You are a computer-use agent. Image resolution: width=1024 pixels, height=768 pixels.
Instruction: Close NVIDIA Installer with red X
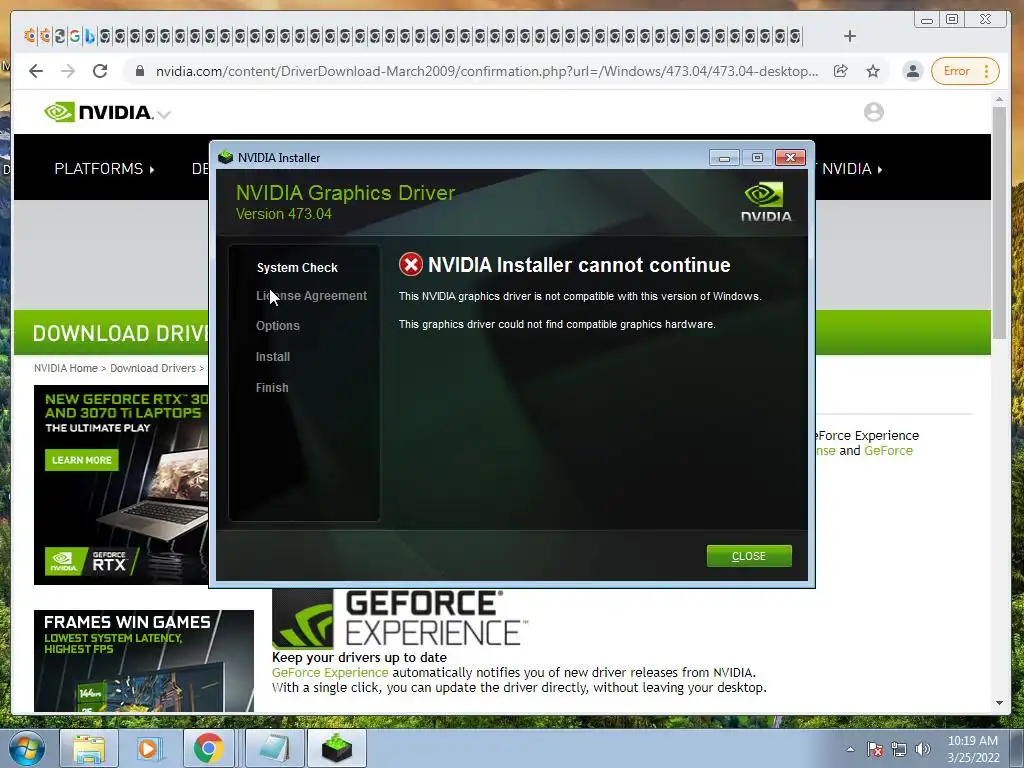(x=790, y=158)
